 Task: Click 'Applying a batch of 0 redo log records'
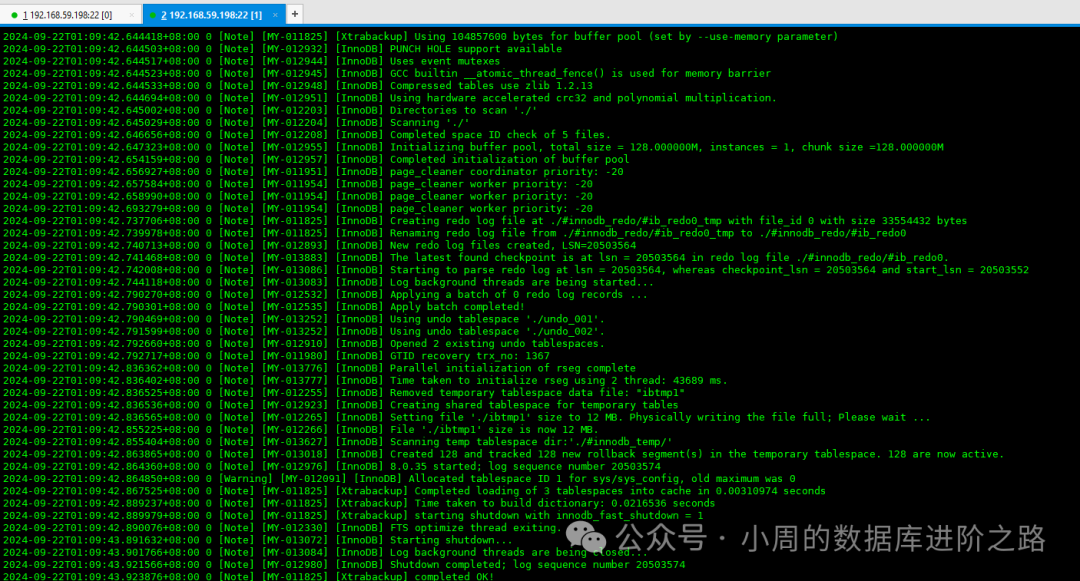[519, 295]
